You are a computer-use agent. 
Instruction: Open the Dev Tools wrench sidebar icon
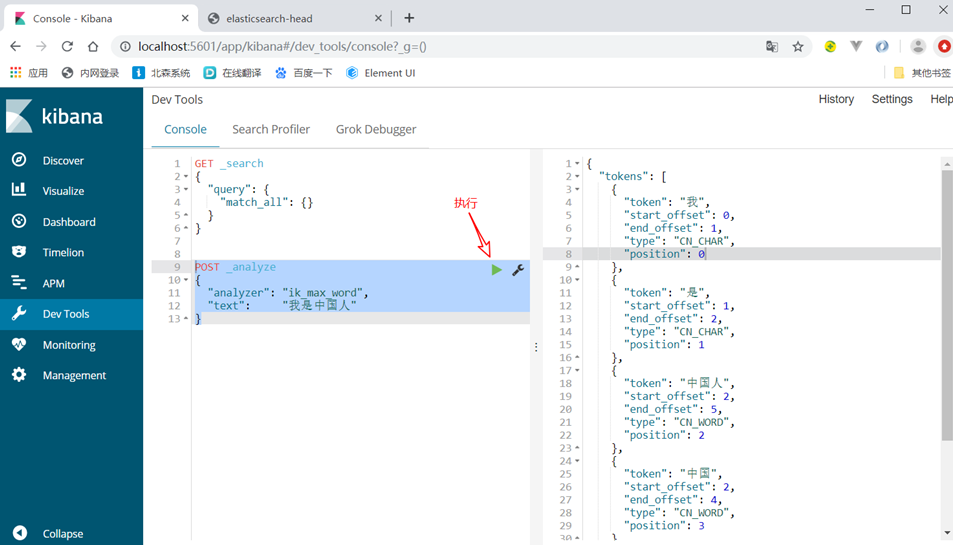pyautogui.click(x=19, y=314)
